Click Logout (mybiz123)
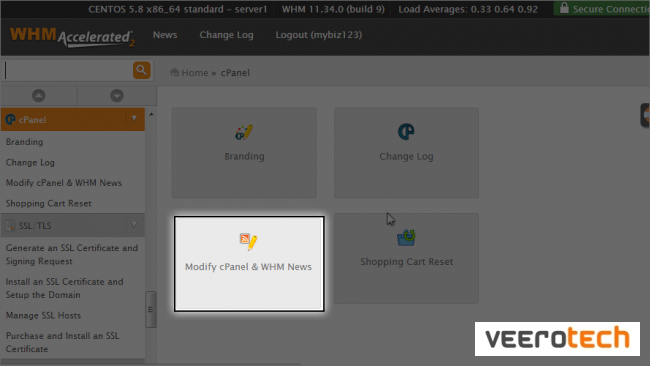This screenshot has height=366, width=650. point(319,35)
